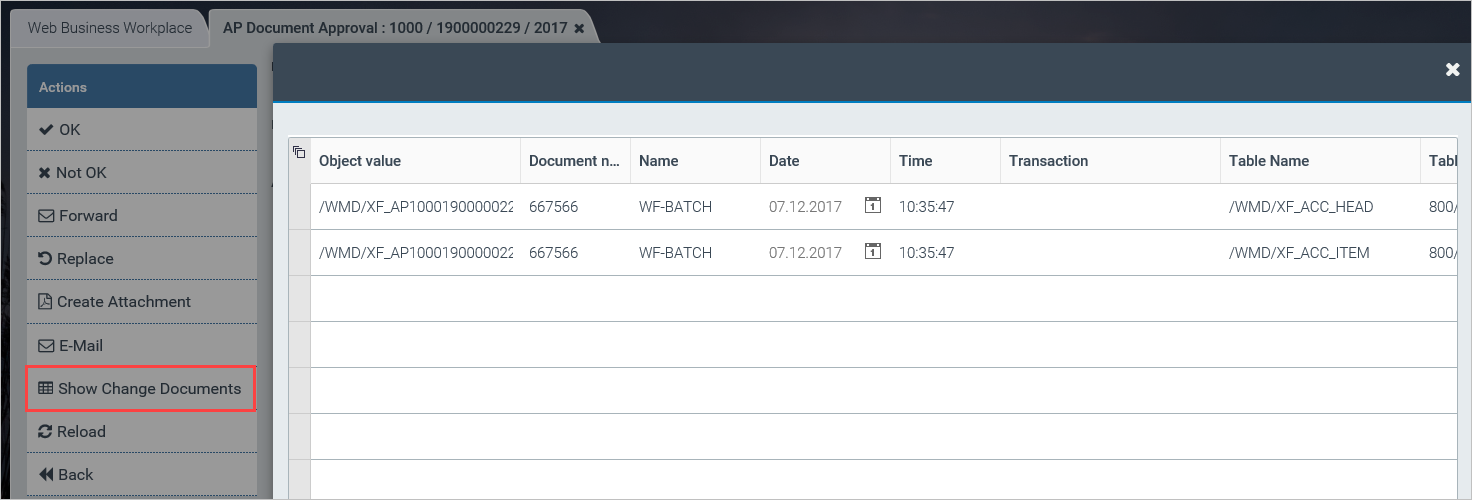This screenshot has height=500, width=1472.
Task: Open calendar picker in second row date
Action: pyautogui.click(x=872, y=252)
